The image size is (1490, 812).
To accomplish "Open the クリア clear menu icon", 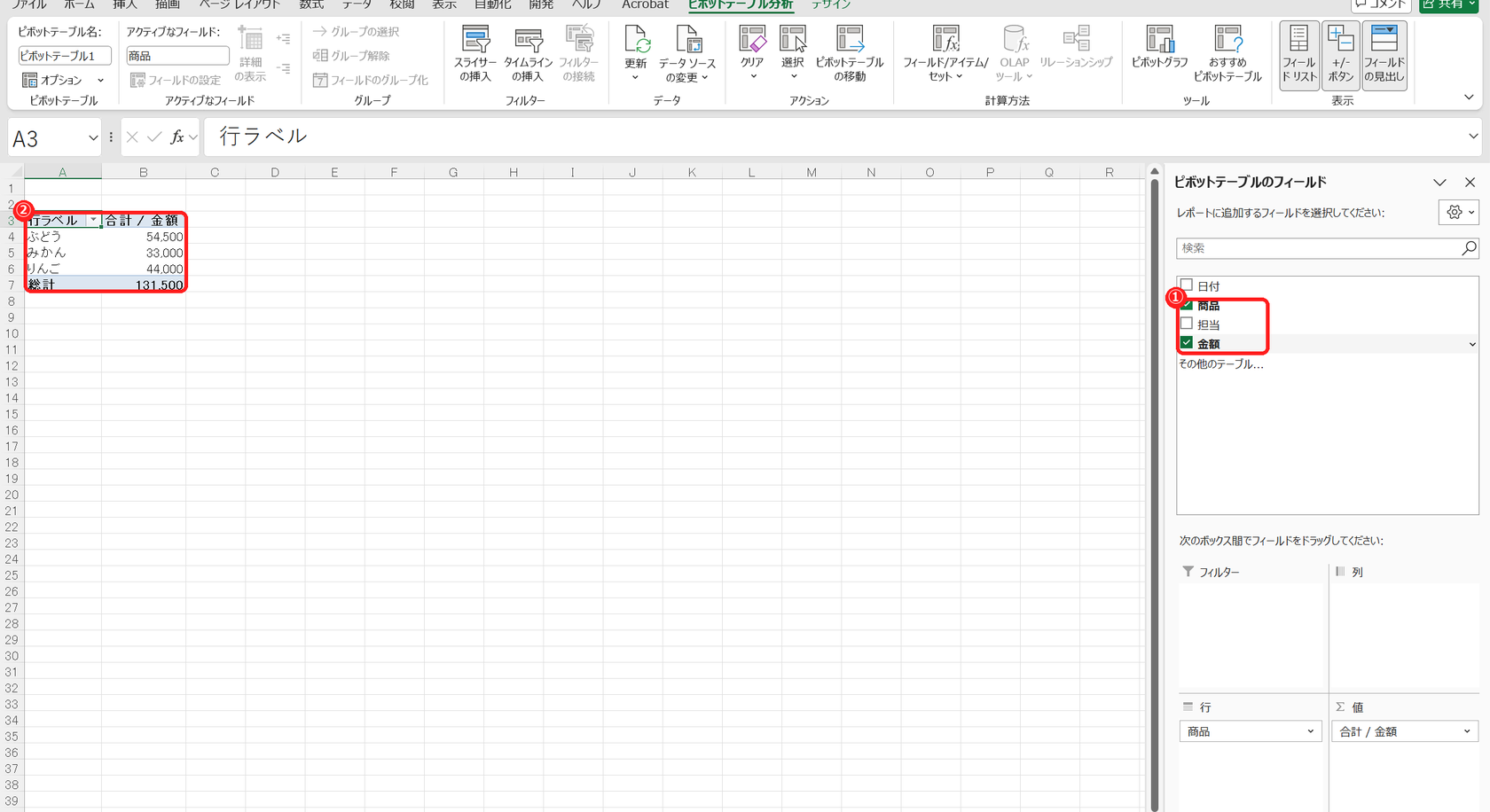I will (x=752, y=52).
